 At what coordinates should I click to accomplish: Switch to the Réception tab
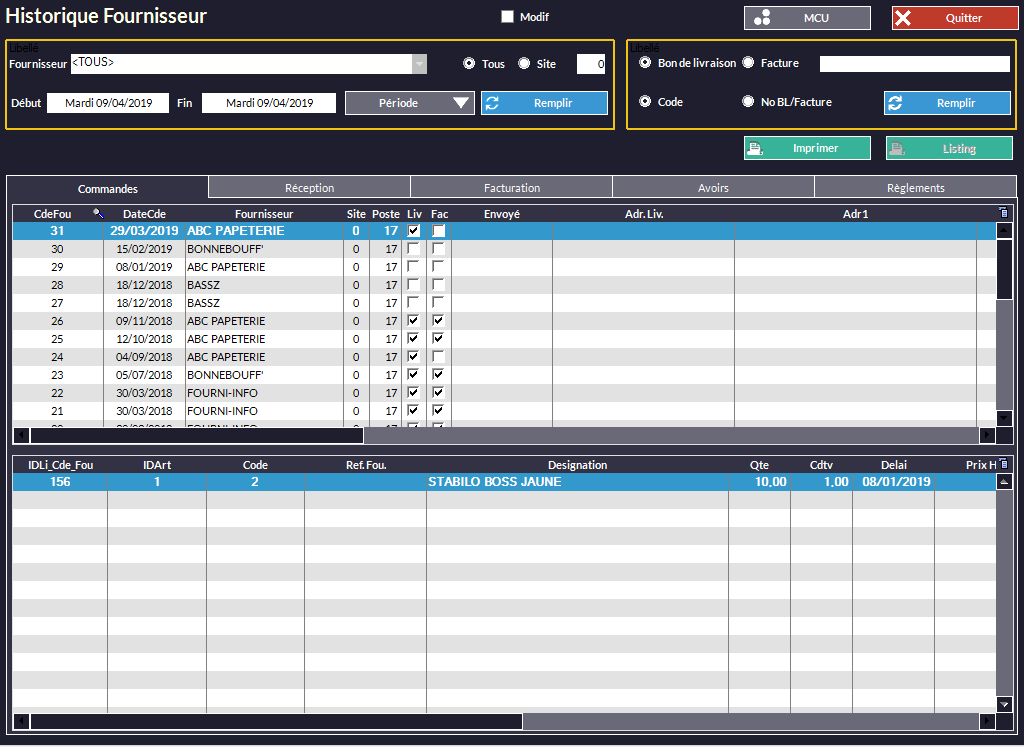(309, 188)
